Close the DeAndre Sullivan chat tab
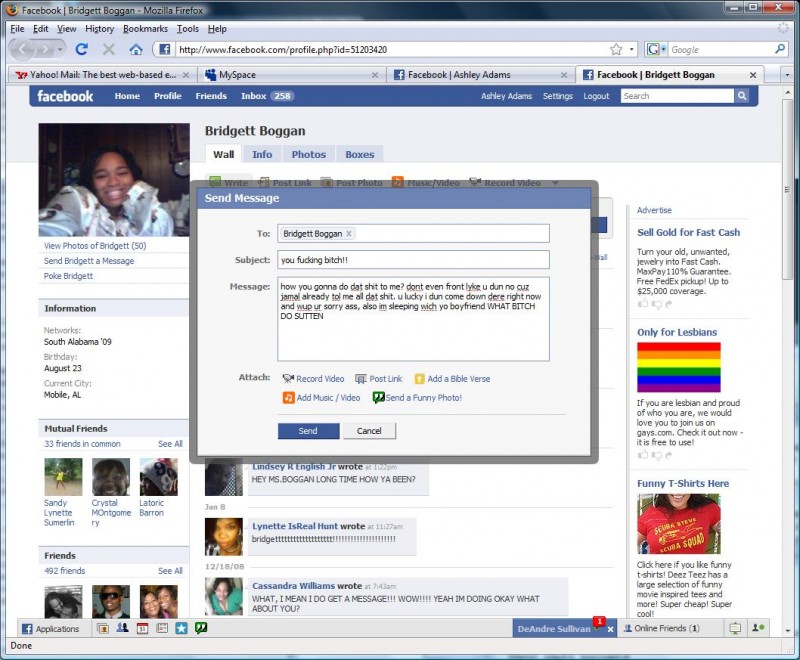Viewport: 800px width, 660px height. (610, 629)
